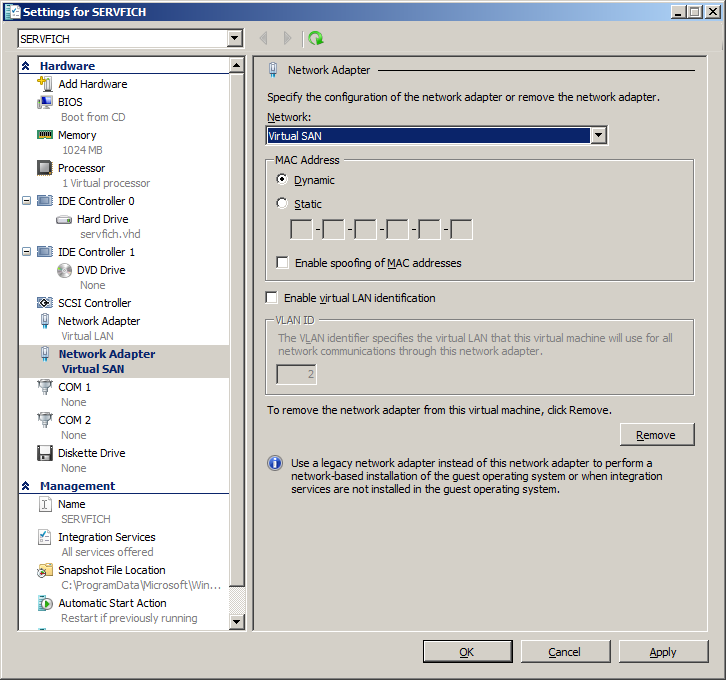
Task: Click the servfich.vhd text under Hard Drive
Action: (x=110, y=234)
